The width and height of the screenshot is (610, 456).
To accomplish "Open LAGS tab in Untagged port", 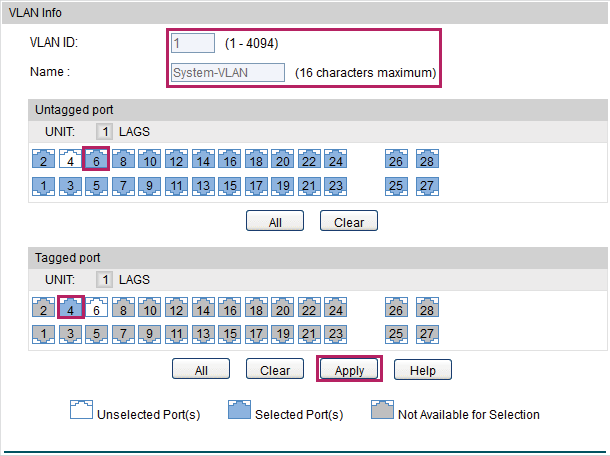I will 134,132.
